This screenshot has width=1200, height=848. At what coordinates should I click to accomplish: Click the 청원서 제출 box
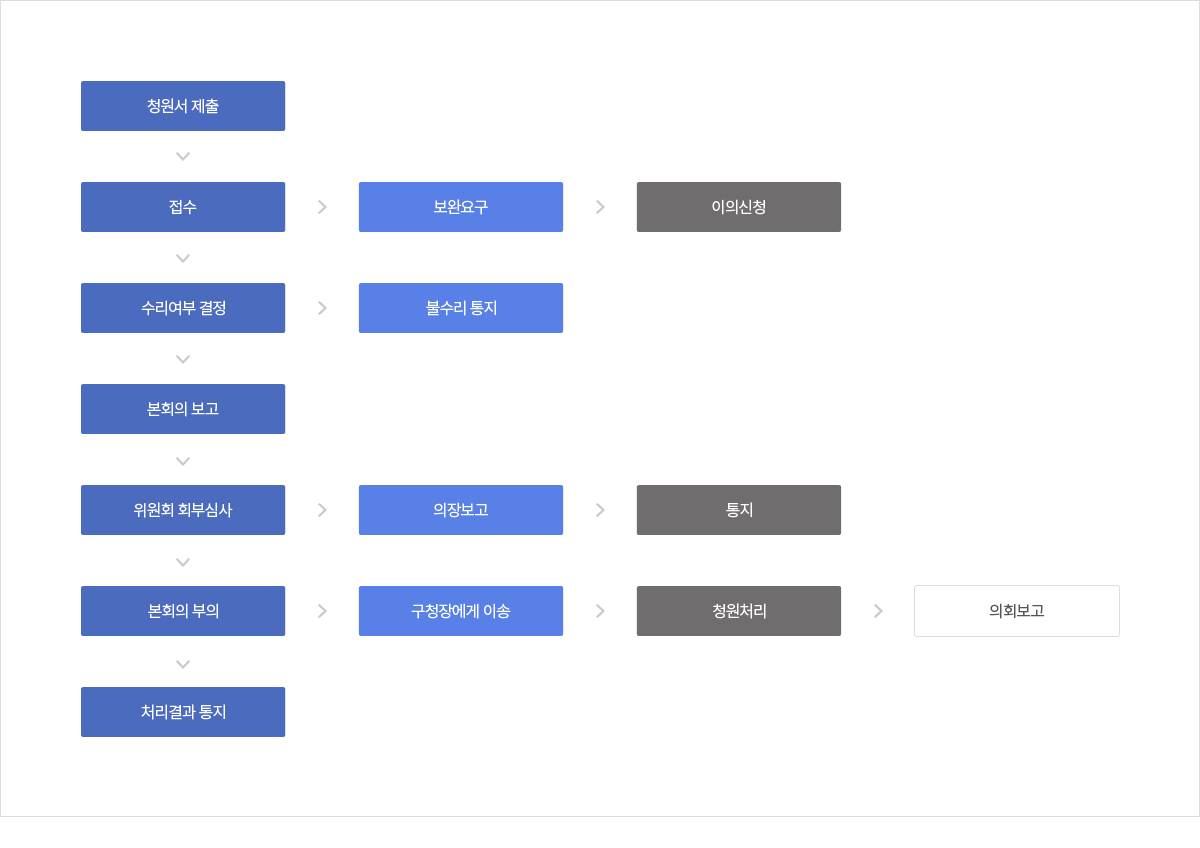pyautogui.click(x=183, y=106)
